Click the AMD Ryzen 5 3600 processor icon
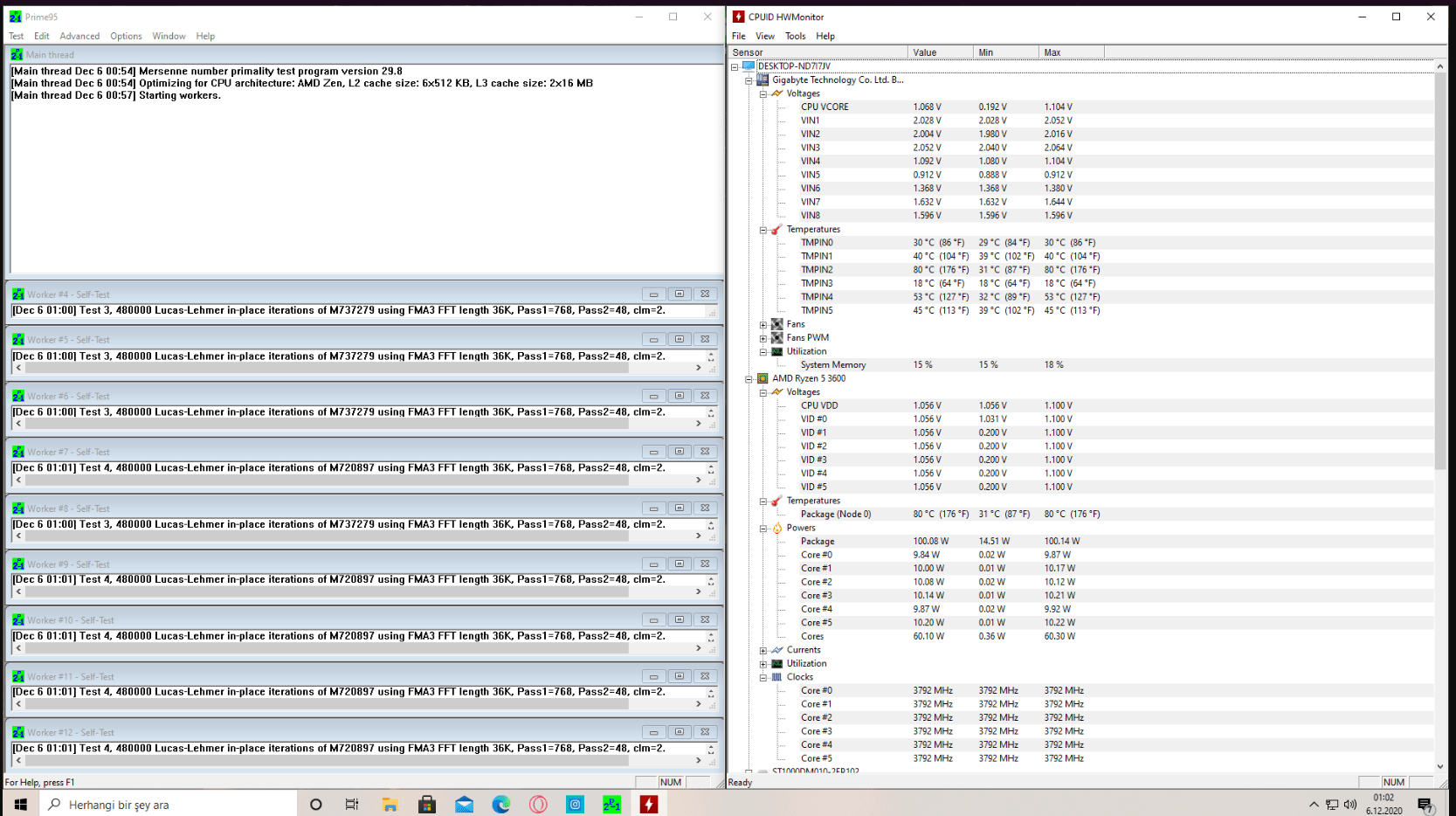This screenshot has width=1456, height=816. pos(763,378)
